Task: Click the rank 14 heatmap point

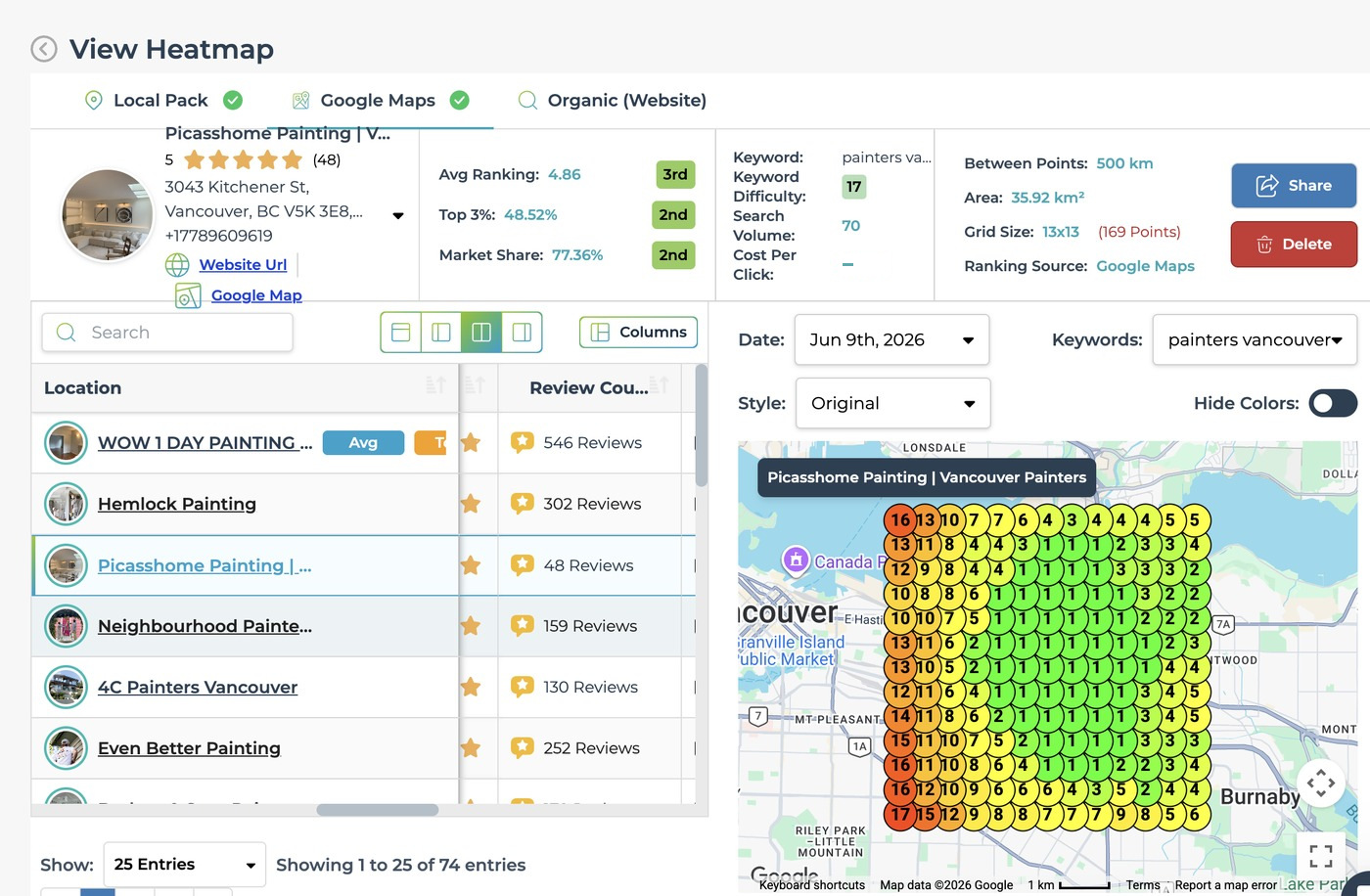Action: tap(900, 716)
